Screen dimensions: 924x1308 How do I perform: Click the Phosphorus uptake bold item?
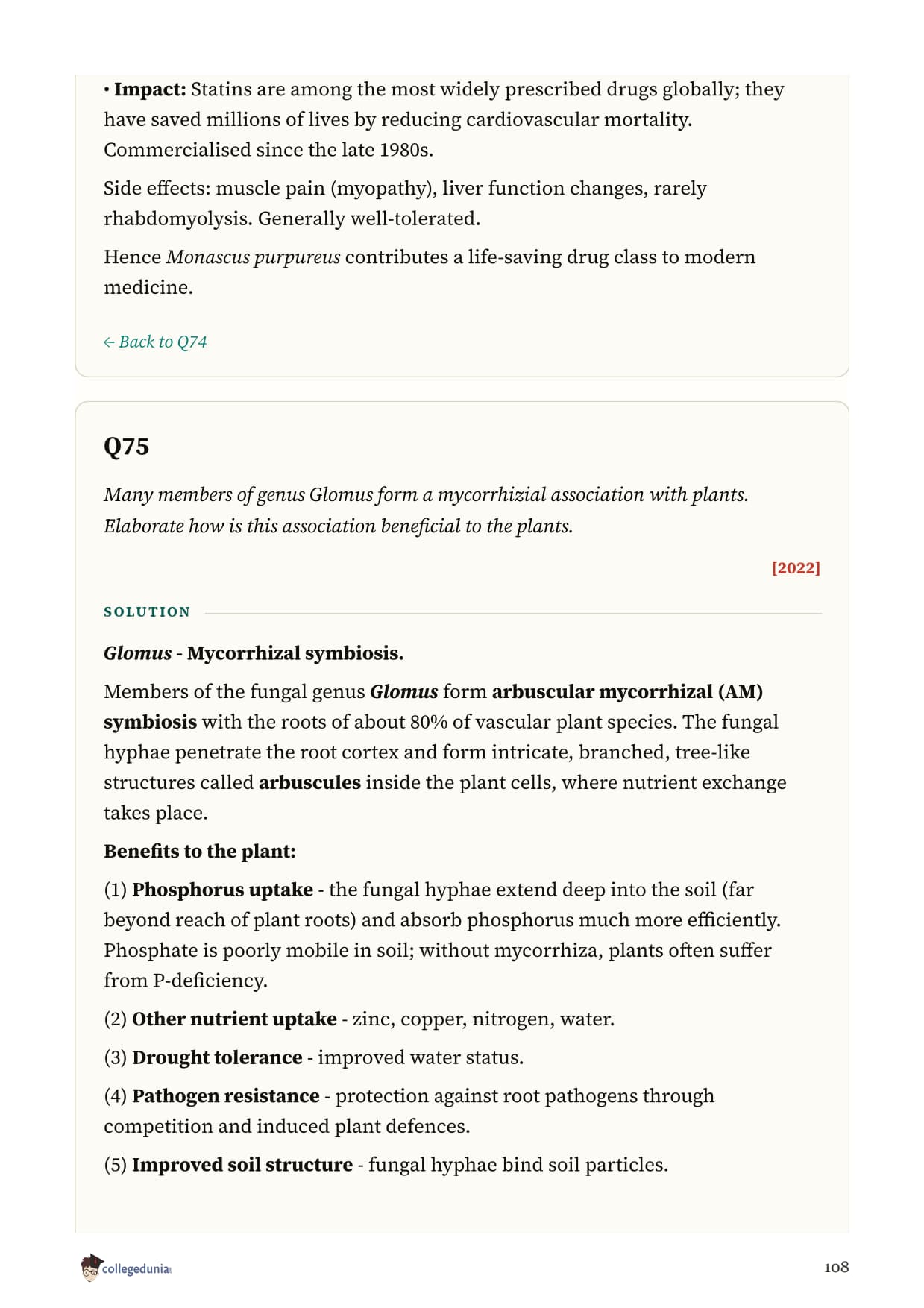tap(222, 890)
